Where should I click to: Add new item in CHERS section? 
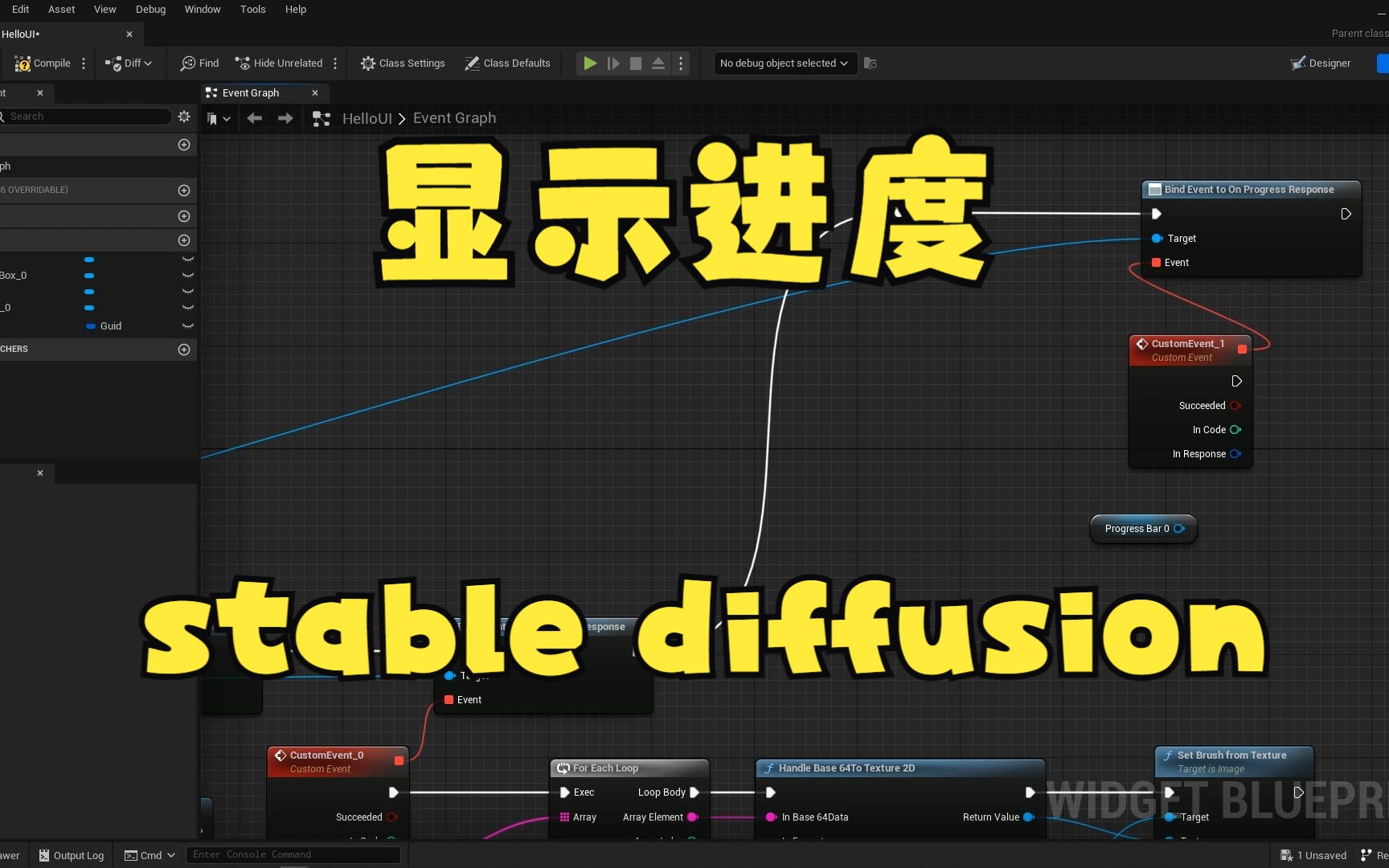tap(184, 350)
